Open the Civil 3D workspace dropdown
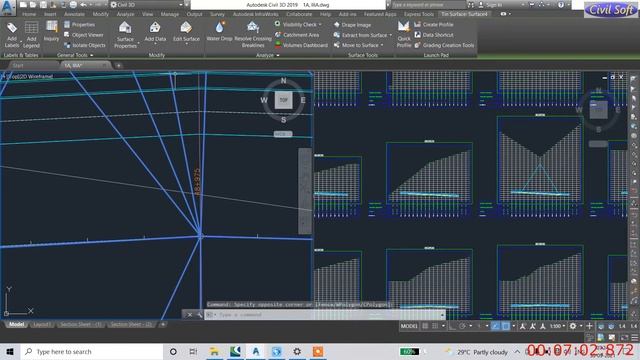 tap(147, 5)
